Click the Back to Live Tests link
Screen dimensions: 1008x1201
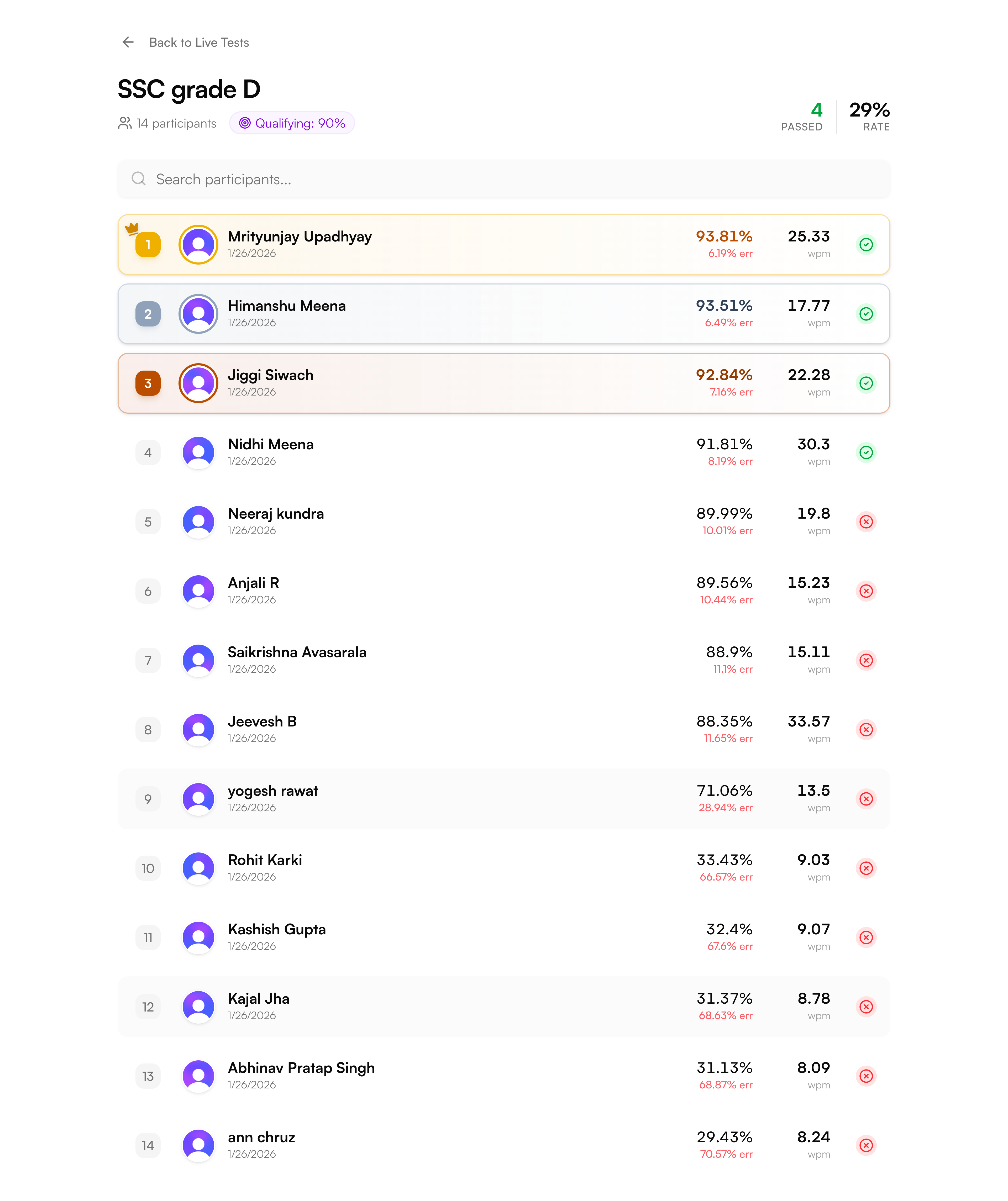coord(198,42)
